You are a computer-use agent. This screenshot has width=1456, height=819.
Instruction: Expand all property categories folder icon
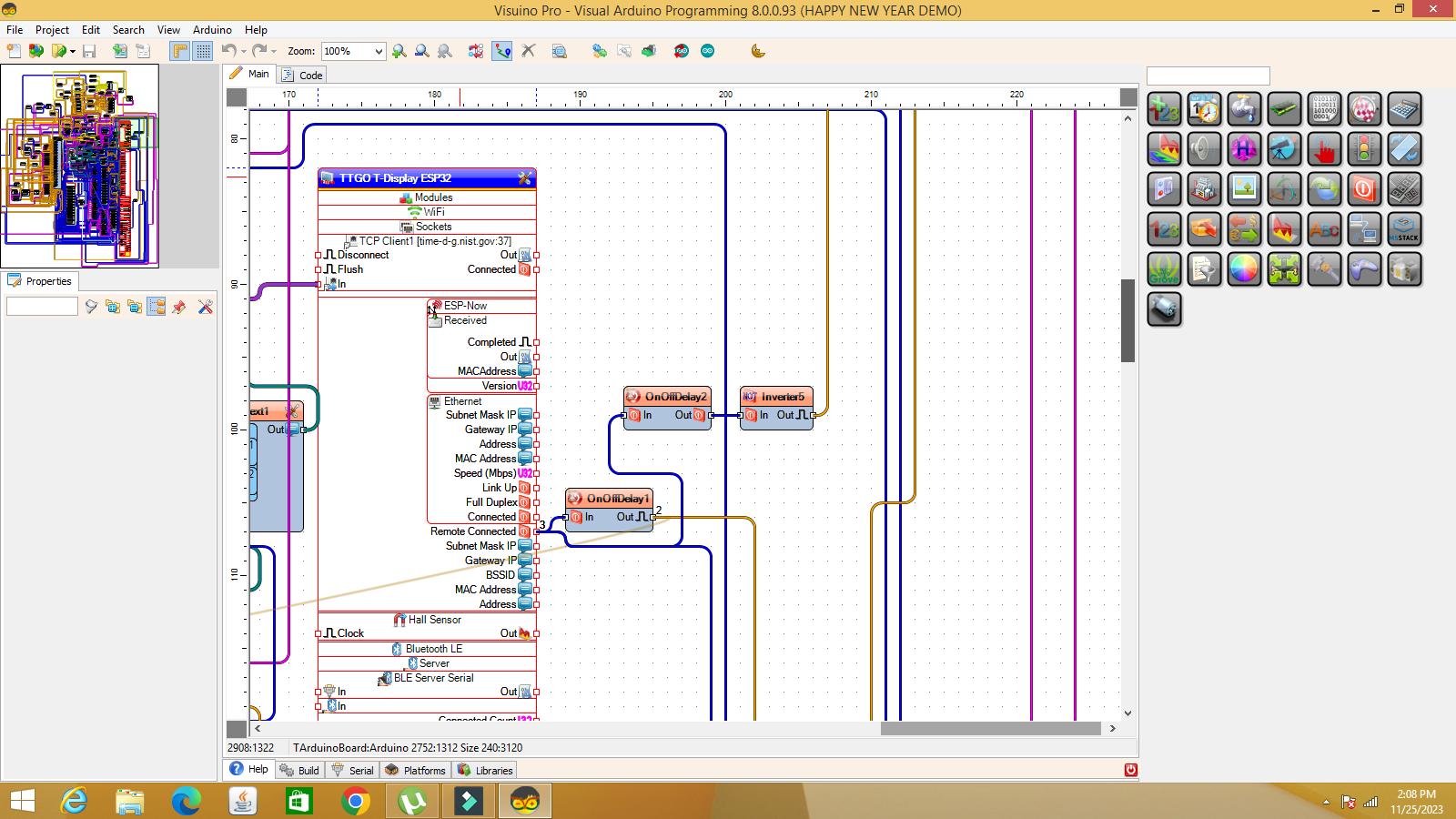click(x=113, y=307)
